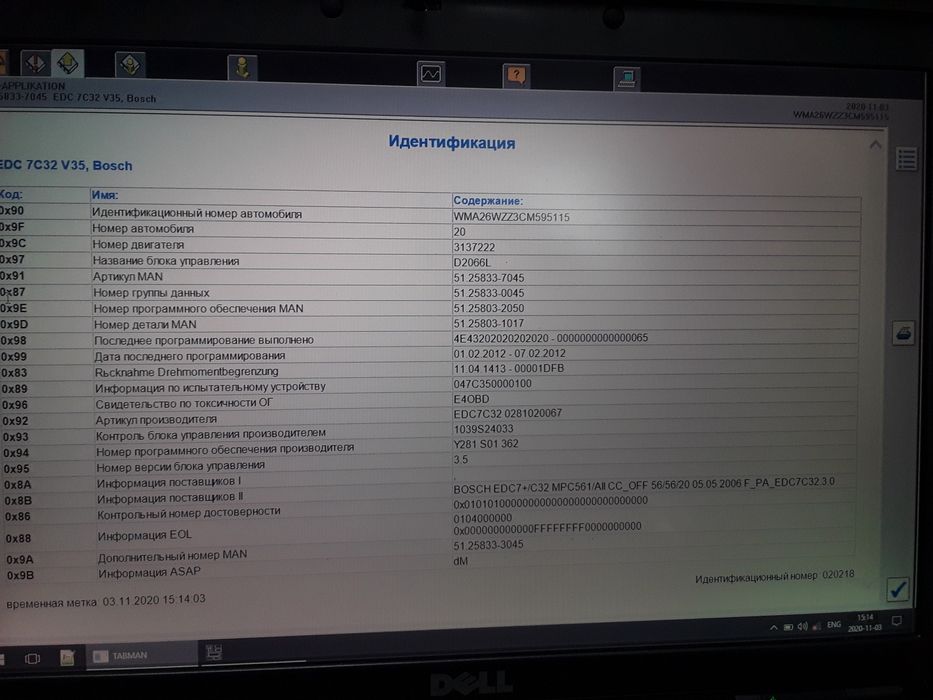Select the control unit name D2066L
Viewport: 933px width, 700px height.
[472, 262]
